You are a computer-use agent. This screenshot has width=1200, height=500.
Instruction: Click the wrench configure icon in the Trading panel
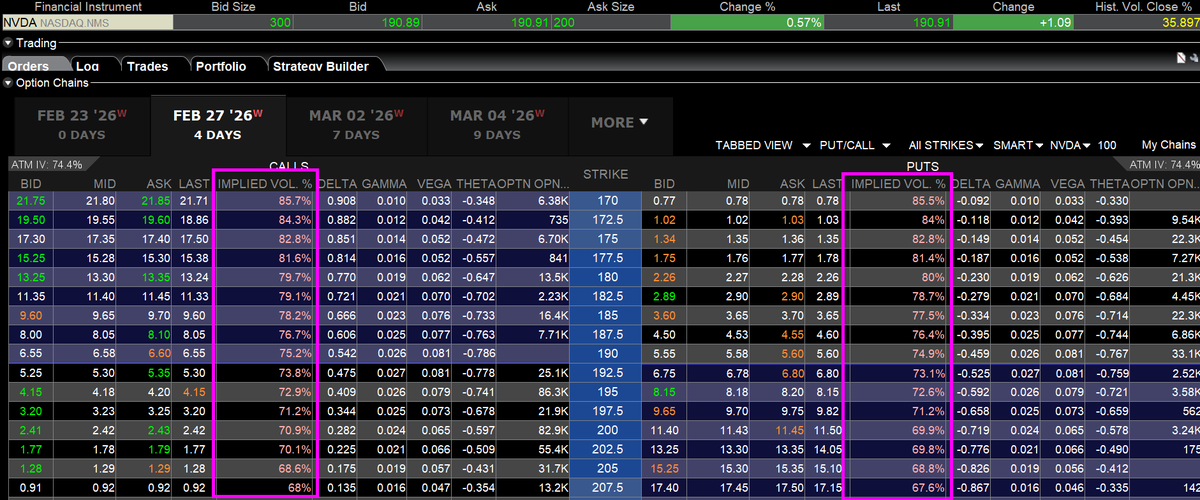pos(1192,59)
